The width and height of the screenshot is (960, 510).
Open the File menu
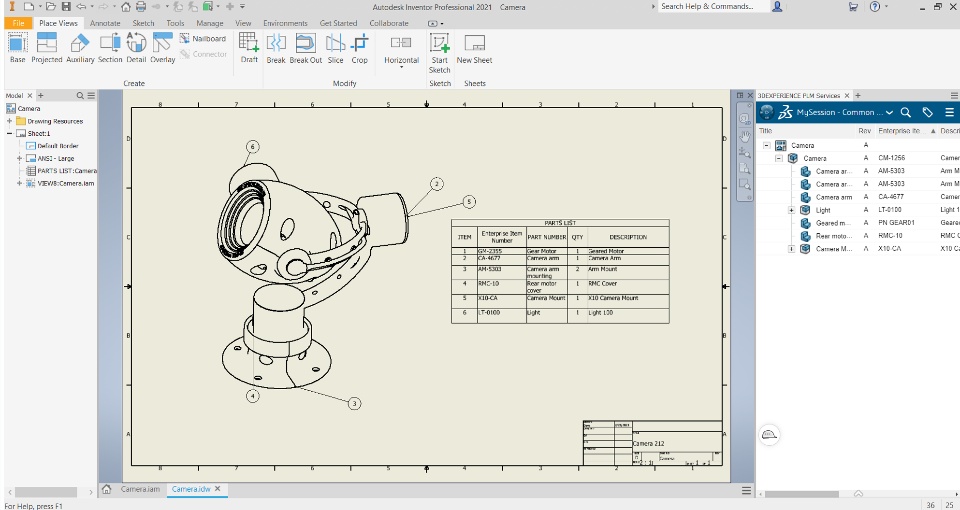pos(18,23)
